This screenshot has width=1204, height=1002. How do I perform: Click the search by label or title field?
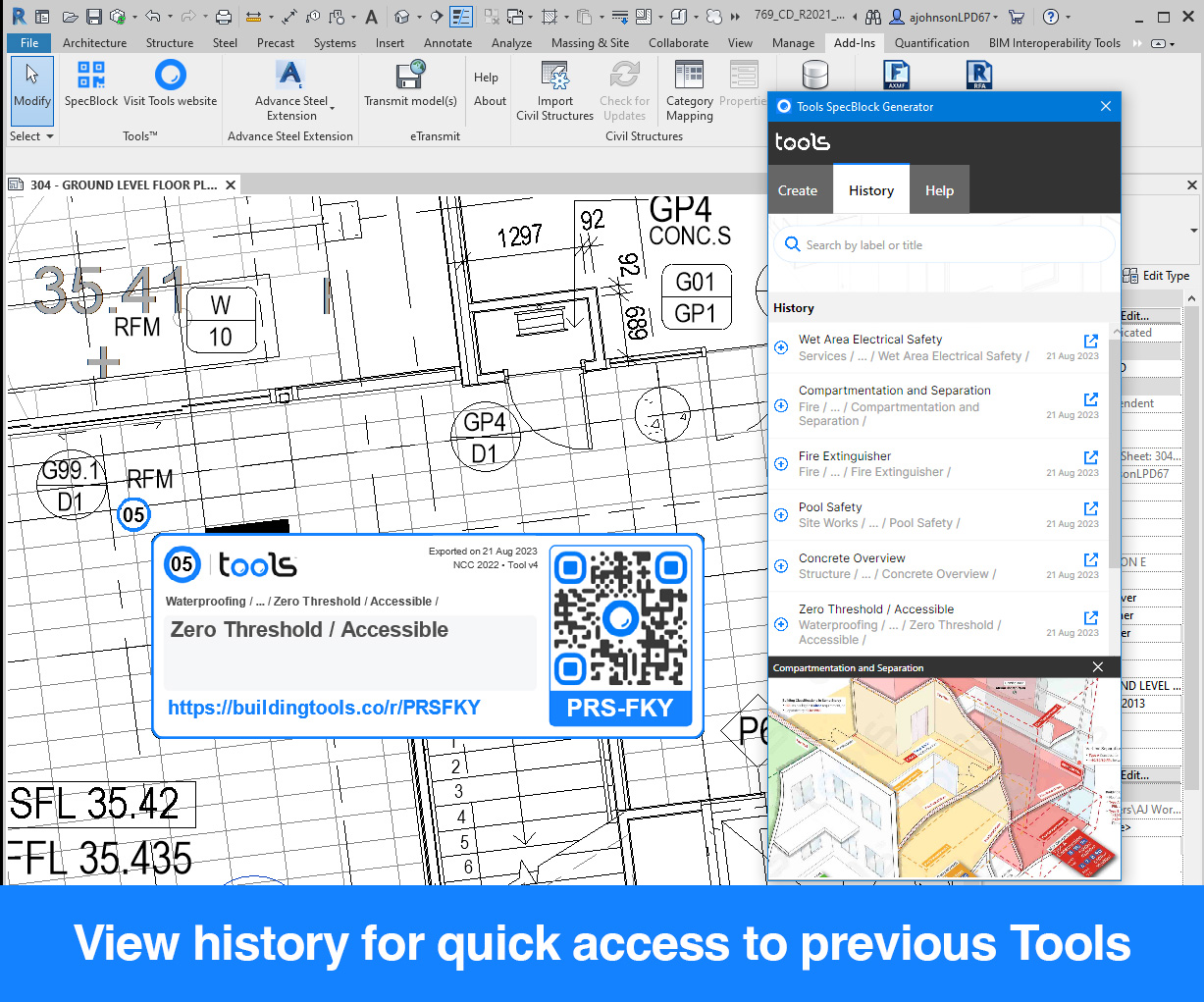pos(944,245)
